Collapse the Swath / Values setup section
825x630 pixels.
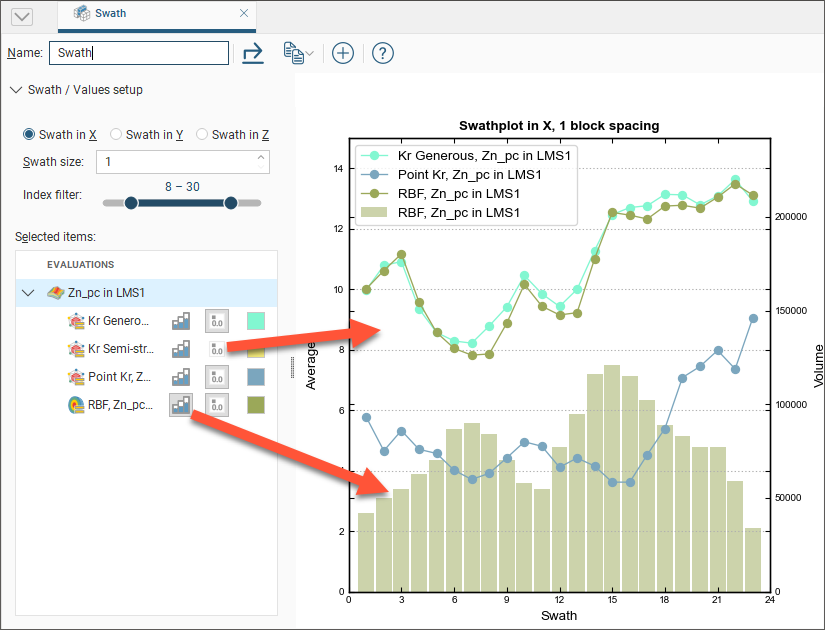coord(15,90)
